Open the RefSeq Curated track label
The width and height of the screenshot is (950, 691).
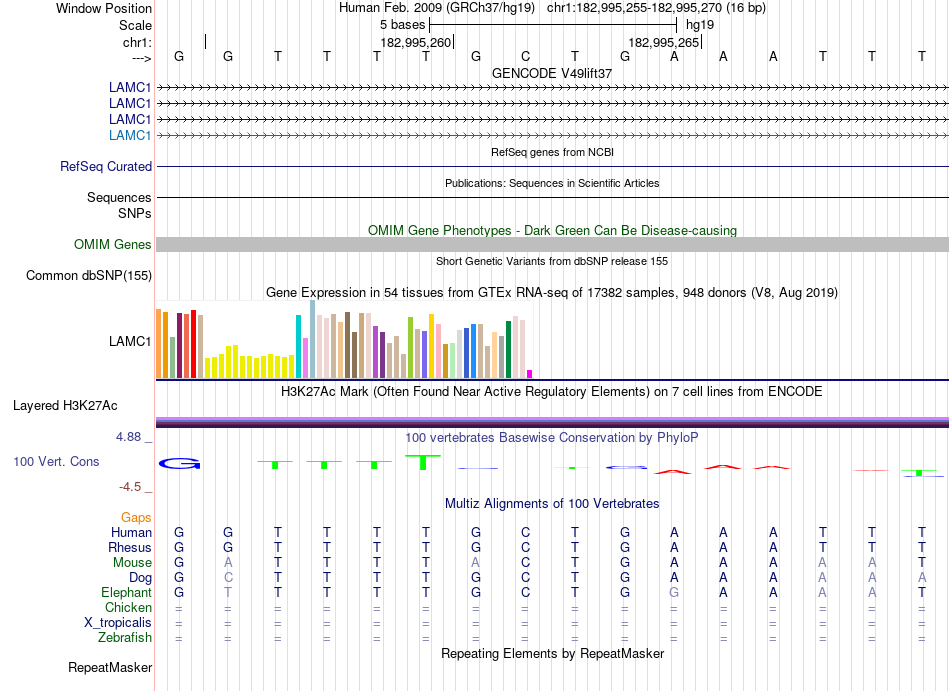(106, 167)
